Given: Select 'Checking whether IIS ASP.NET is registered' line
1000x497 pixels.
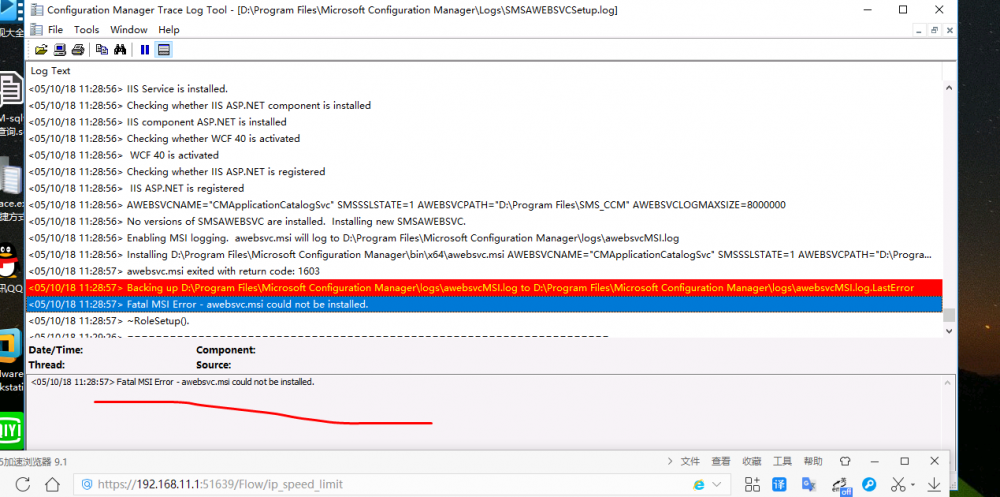Looking at the screenshot, I should [x=484, y=172].
